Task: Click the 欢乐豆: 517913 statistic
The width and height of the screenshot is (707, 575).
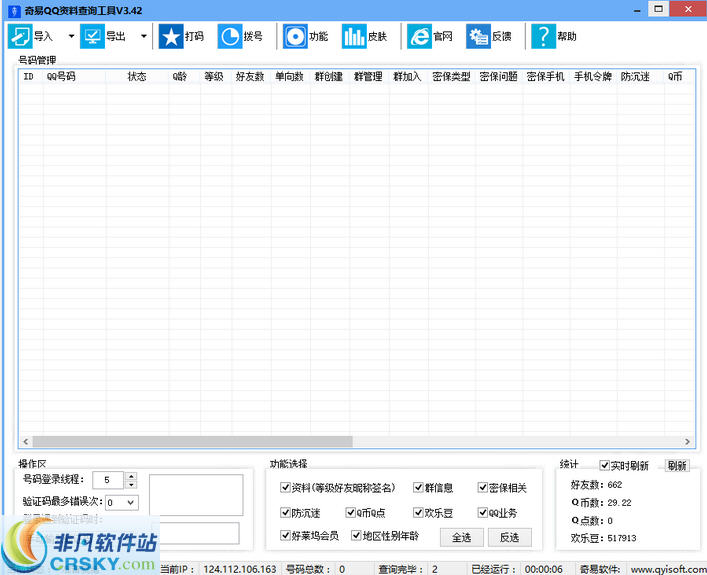Action: [x=604, y=538]
